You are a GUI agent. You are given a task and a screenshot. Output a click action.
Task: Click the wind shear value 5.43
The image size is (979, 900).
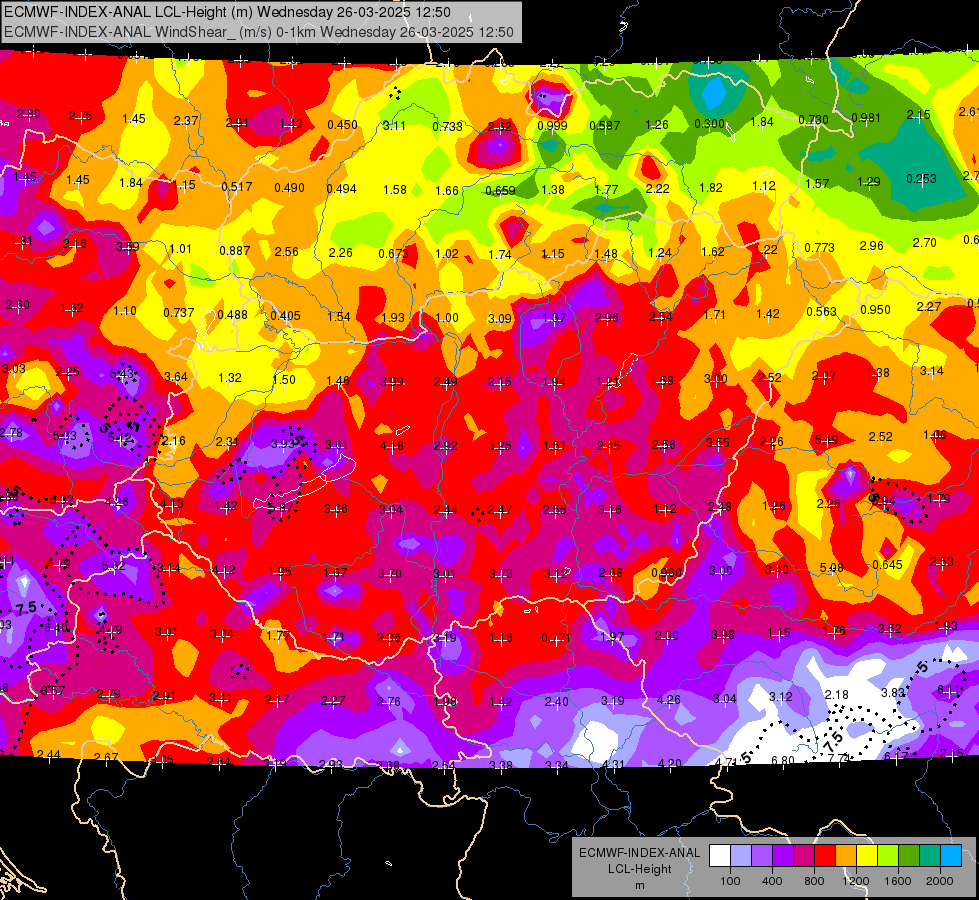(122, 373)
